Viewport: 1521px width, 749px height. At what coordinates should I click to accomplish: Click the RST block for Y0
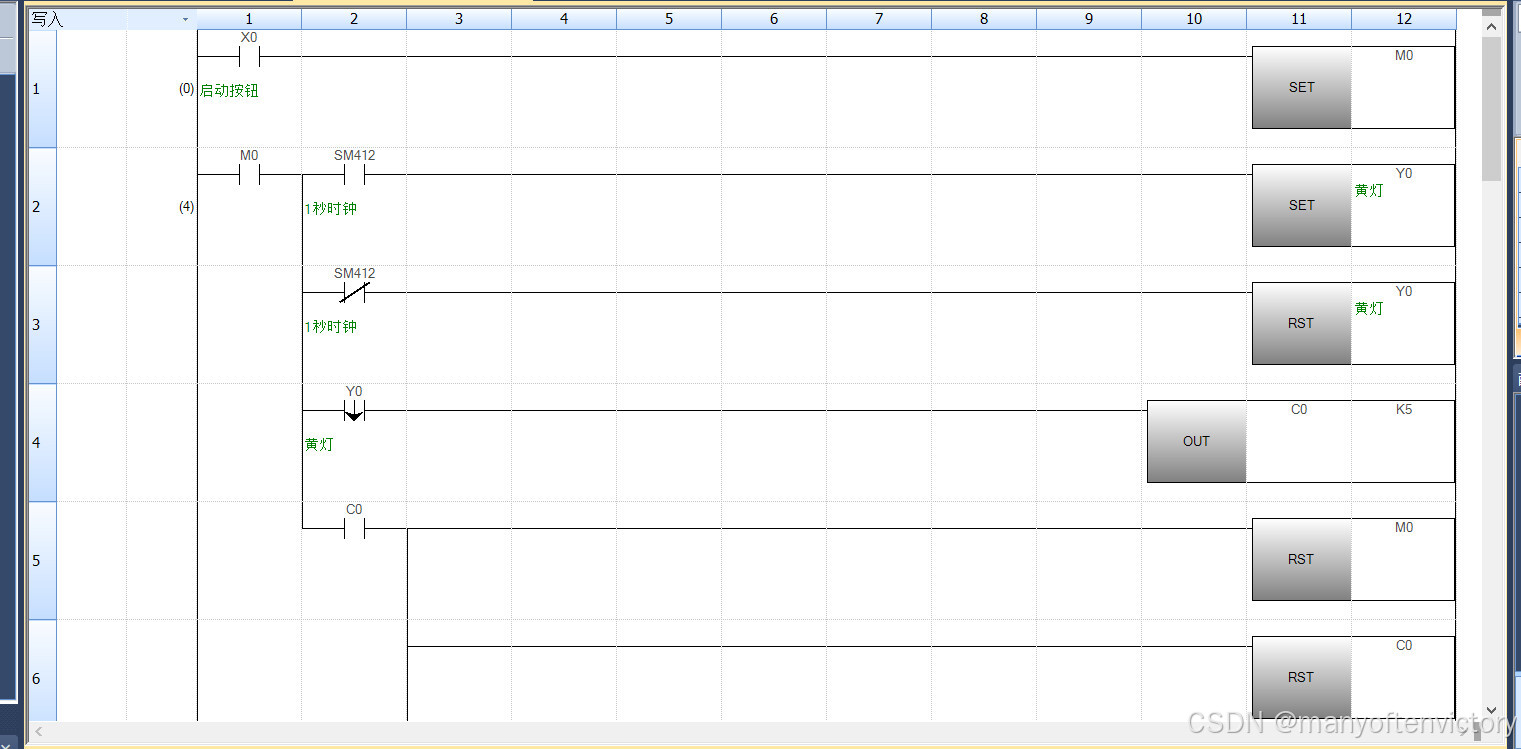tap(1301, 324)
